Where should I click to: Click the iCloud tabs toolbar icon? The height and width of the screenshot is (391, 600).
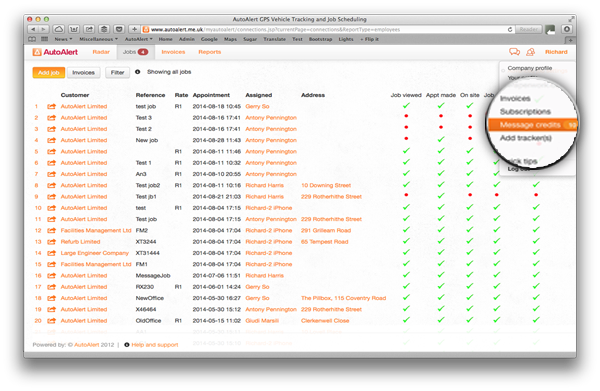pos(59,29)
